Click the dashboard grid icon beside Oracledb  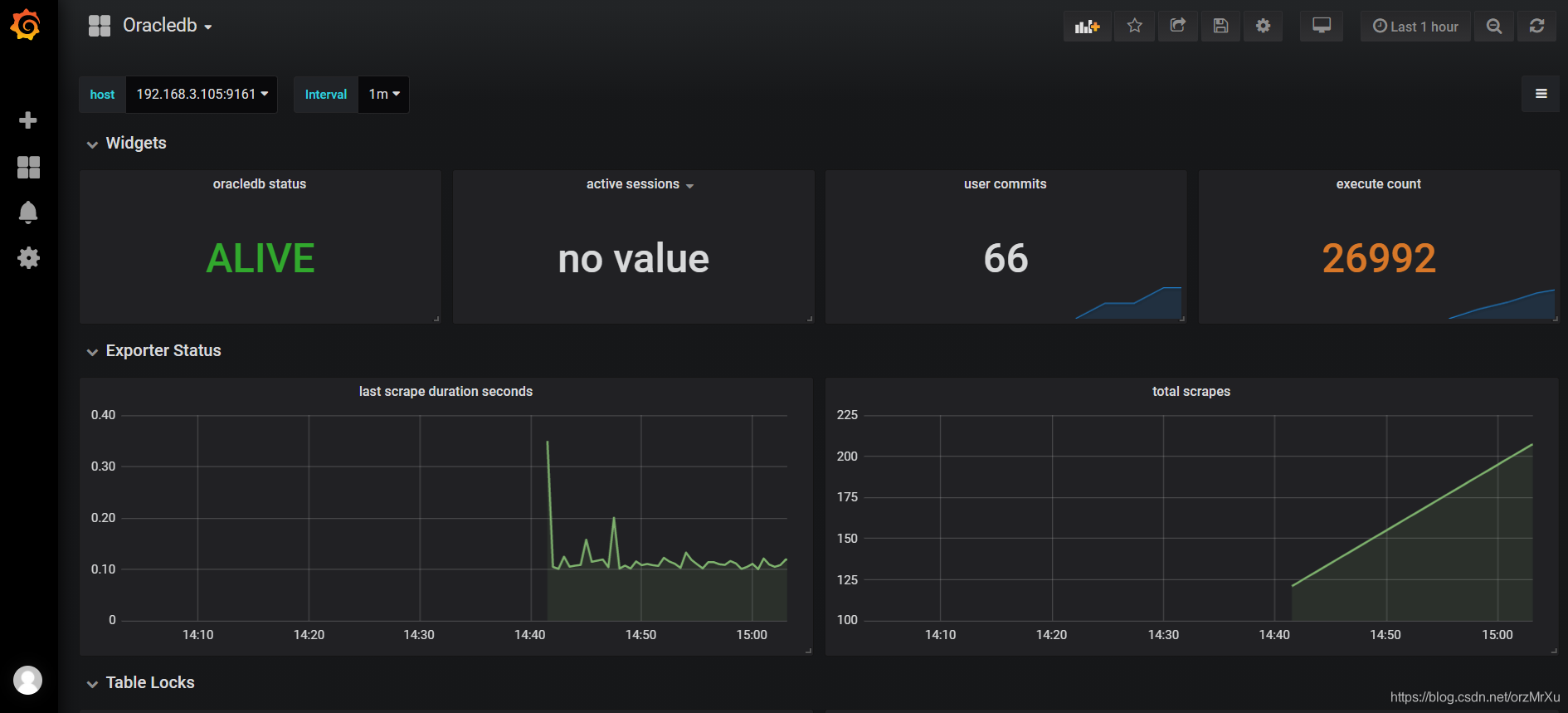pyautogui.click(x=100, y=26)
